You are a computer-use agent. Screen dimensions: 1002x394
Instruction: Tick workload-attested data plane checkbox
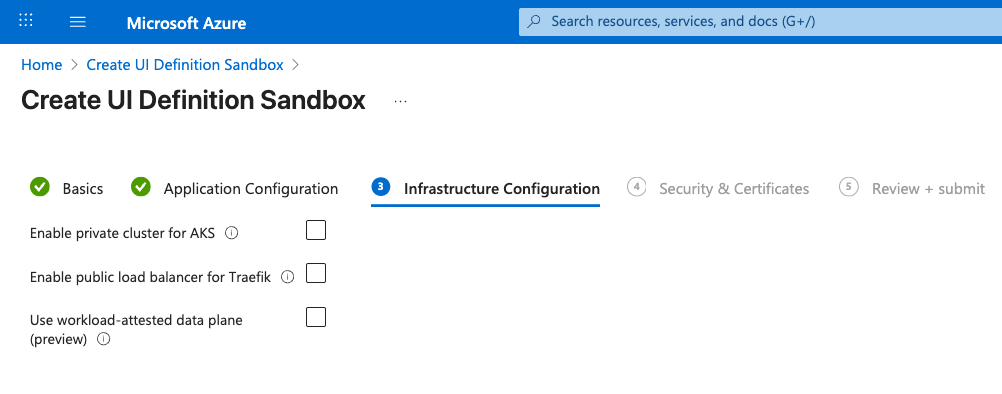316,317
